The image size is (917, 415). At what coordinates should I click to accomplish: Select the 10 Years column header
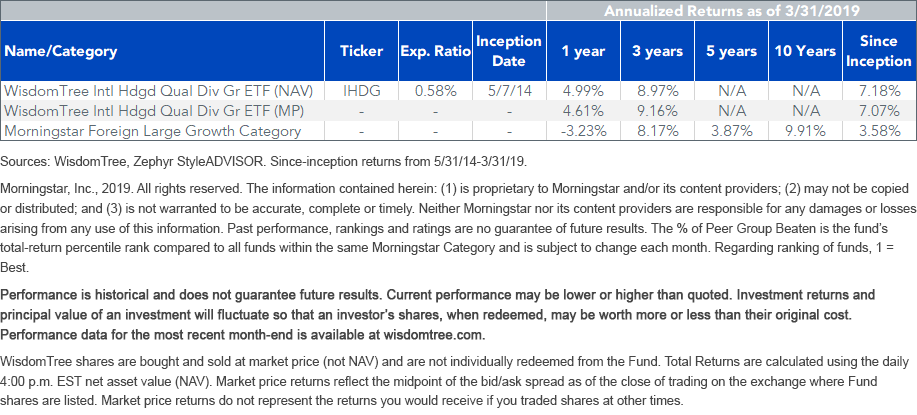(x=805, y=51)
